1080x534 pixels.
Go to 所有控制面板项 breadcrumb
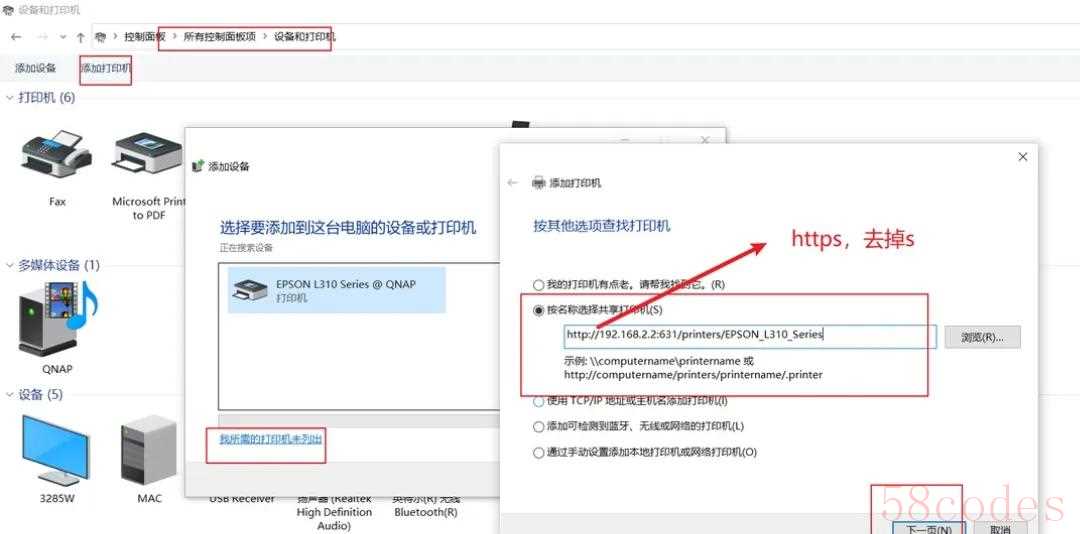pyautogui.click(x=220, y=37)
